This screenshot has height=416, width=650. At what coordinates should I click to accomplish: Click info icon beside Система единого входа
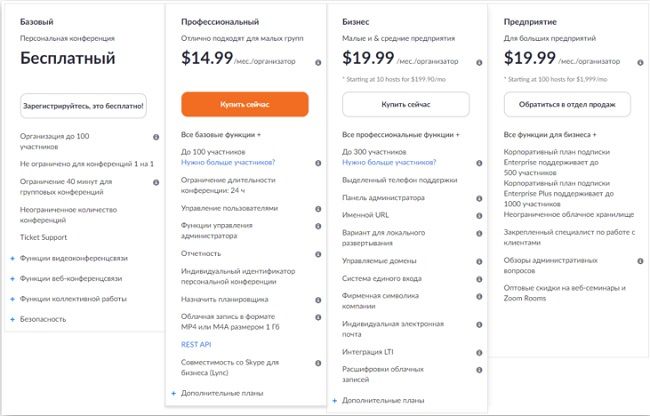click(x=479, y=279)
